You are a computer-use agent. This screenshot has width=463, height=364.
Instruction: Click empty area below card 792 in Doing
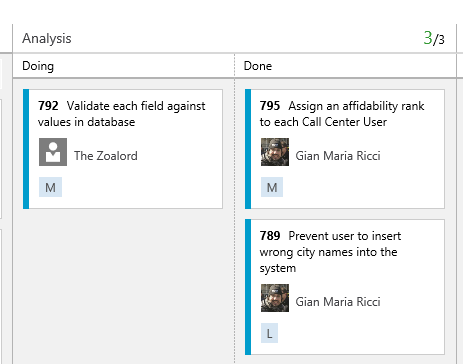click(123, 283)
